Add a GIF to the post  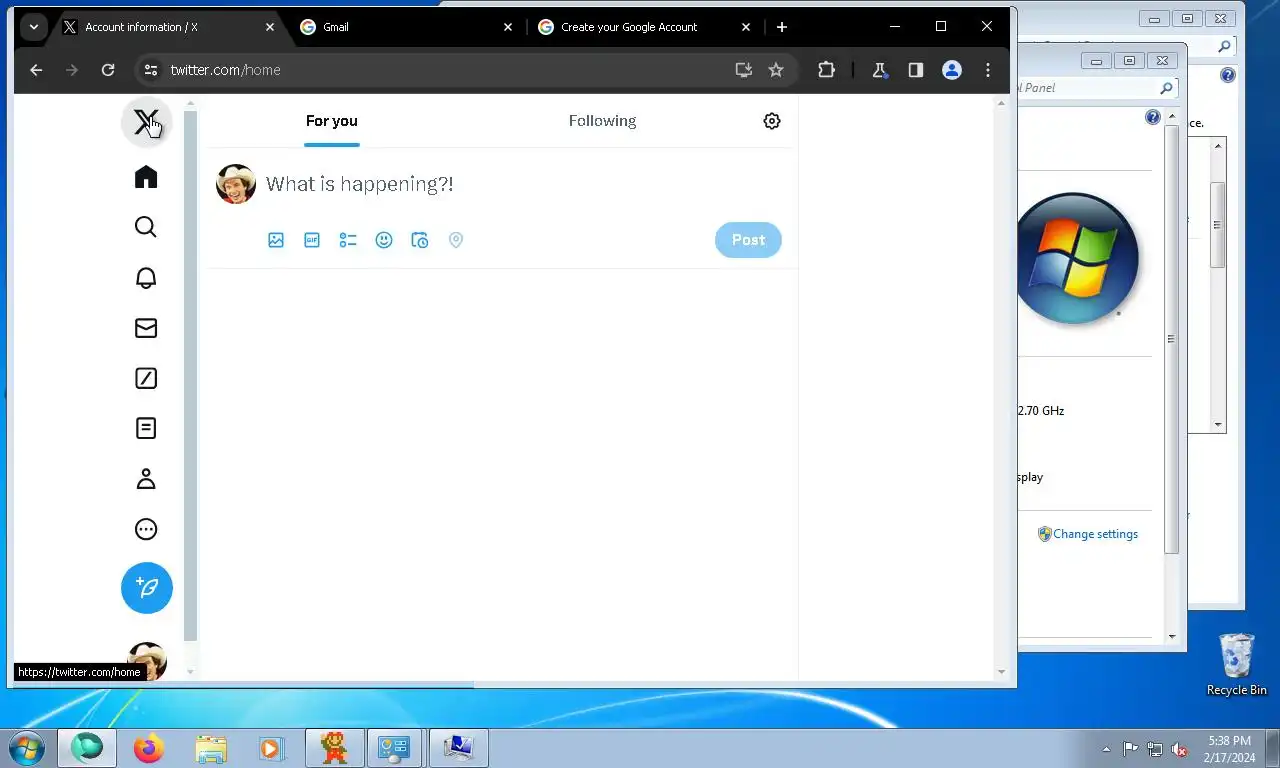coord(312,240)
